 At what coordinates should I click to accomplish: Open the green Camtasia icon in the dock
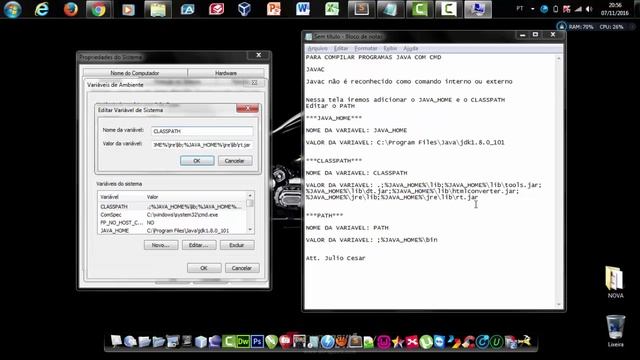pos(229,342)
